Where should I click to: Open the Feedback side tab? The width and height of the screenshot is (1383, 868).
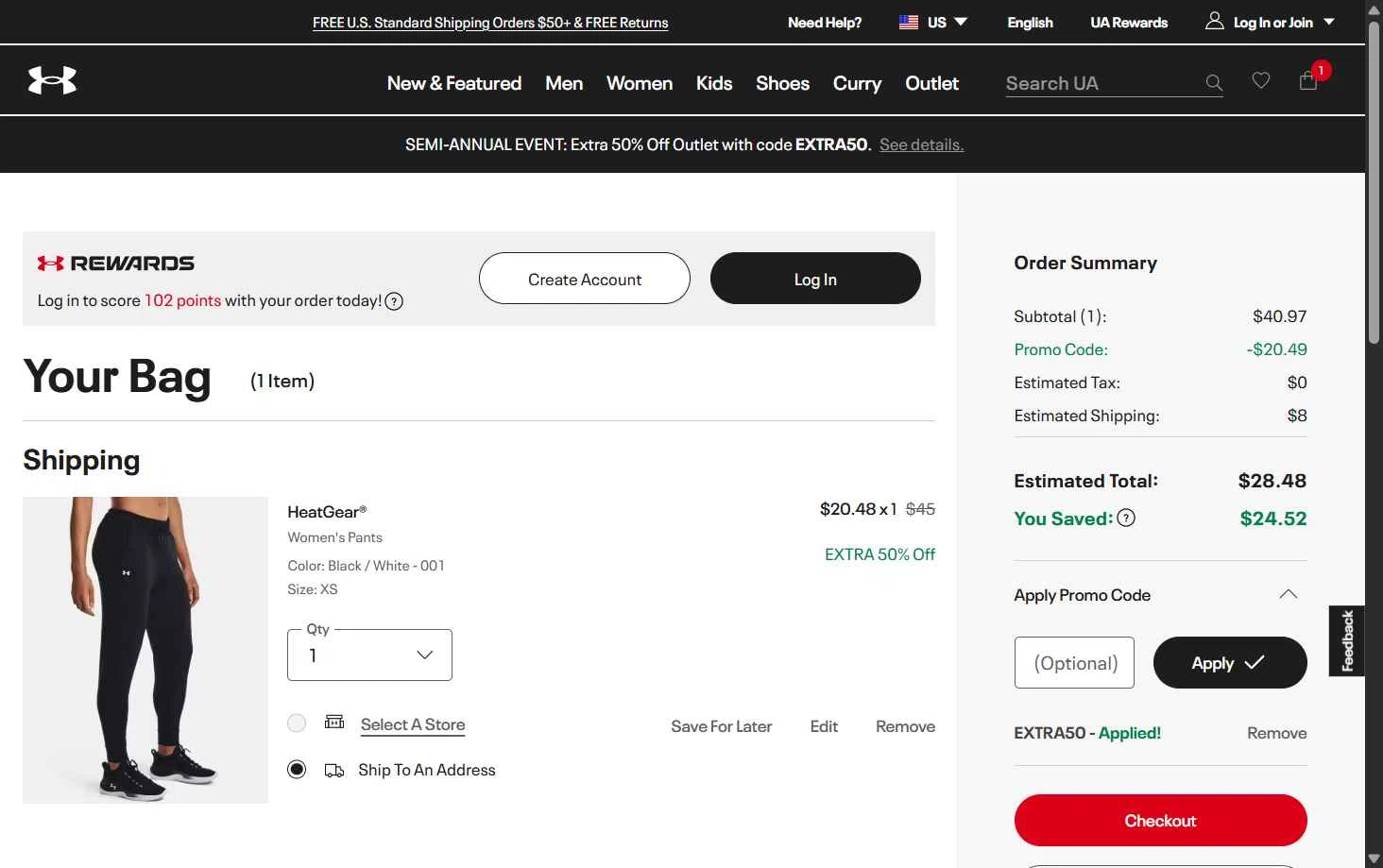(x=1347, y=640)
